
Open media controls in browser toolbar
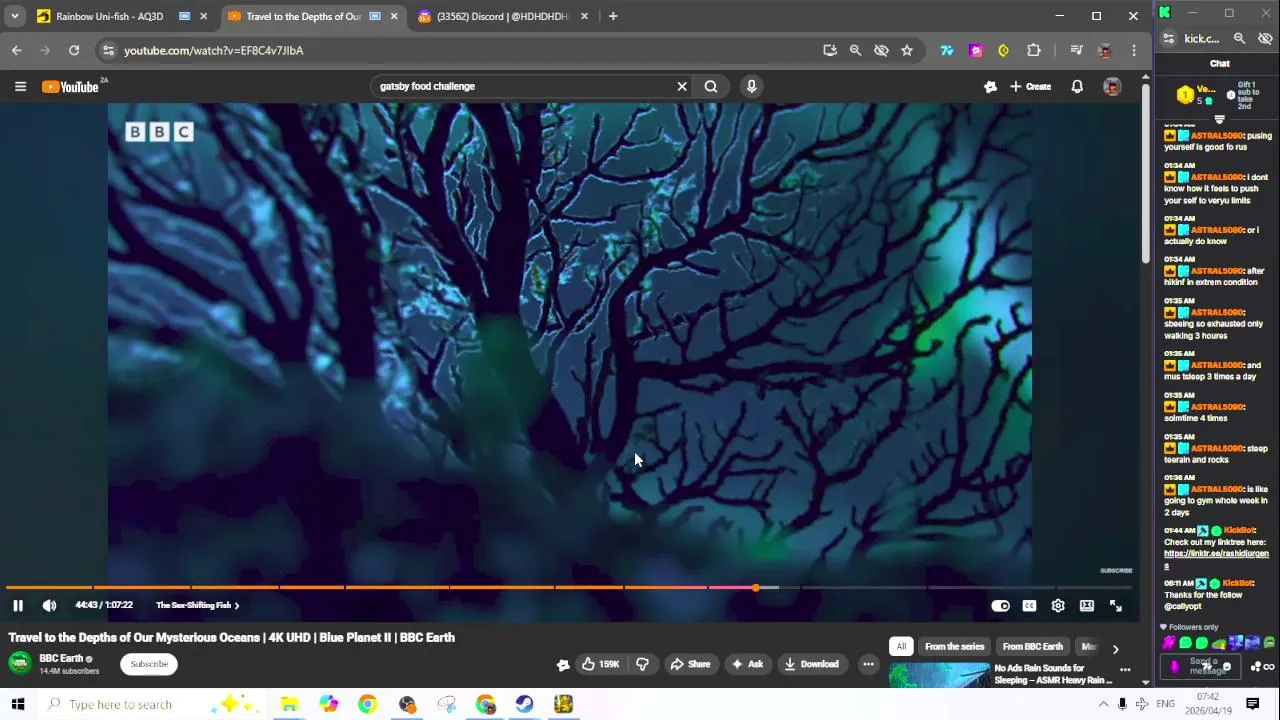[x=1076, y=50]
